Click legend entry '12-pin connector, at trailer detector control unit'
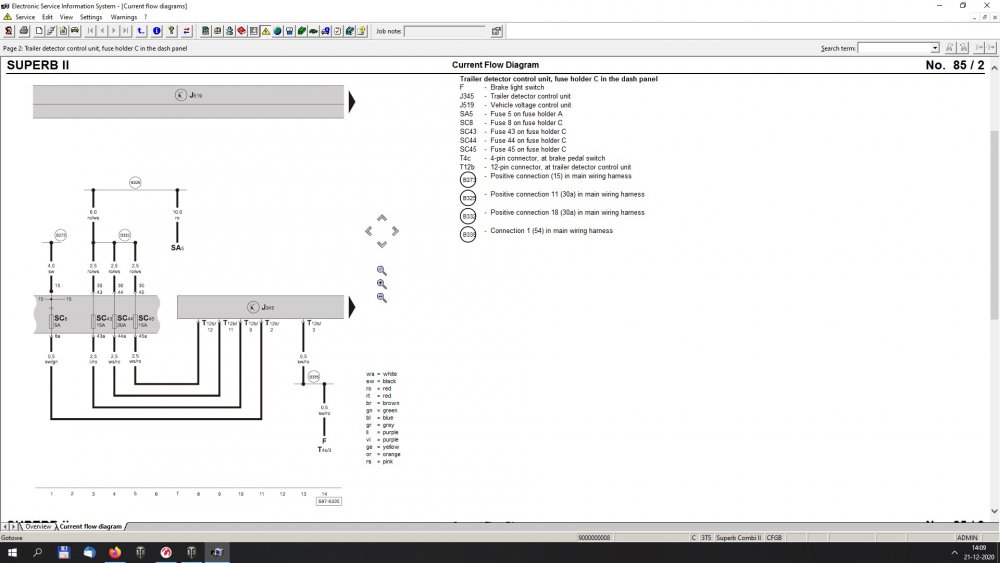 click(561, 167)
